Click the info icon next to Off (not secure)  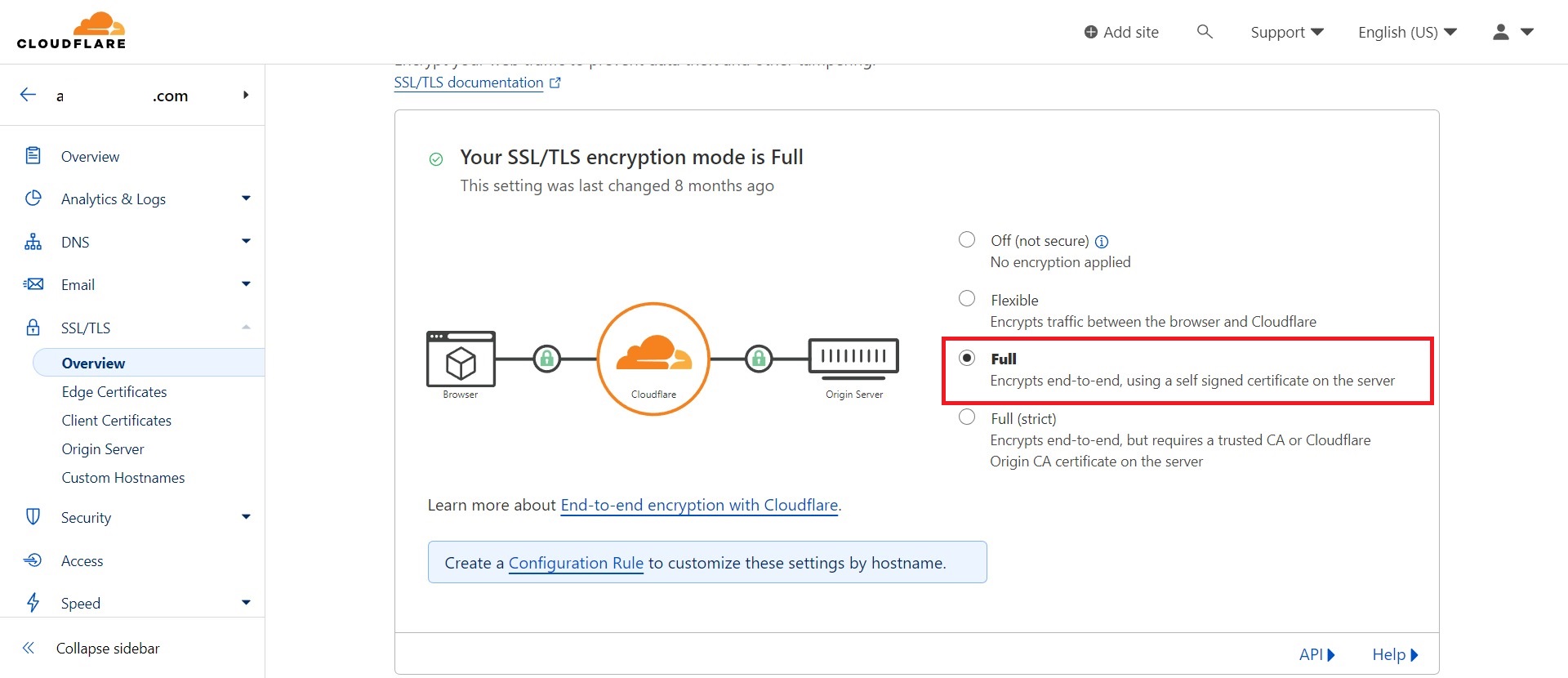pyautogui.click(x=1102, y=242)
